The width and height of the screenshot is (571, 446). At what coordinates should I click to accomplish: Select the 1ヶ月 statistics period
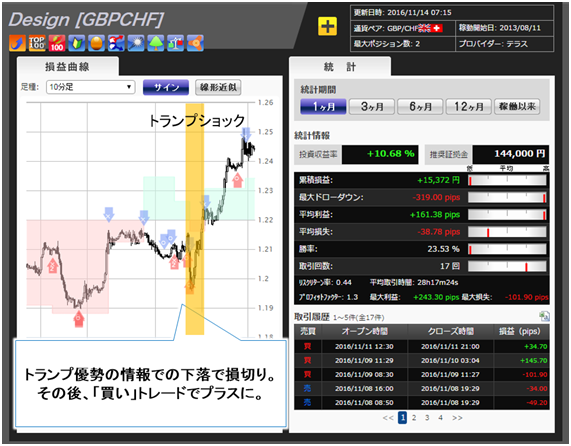coord(323,107)
